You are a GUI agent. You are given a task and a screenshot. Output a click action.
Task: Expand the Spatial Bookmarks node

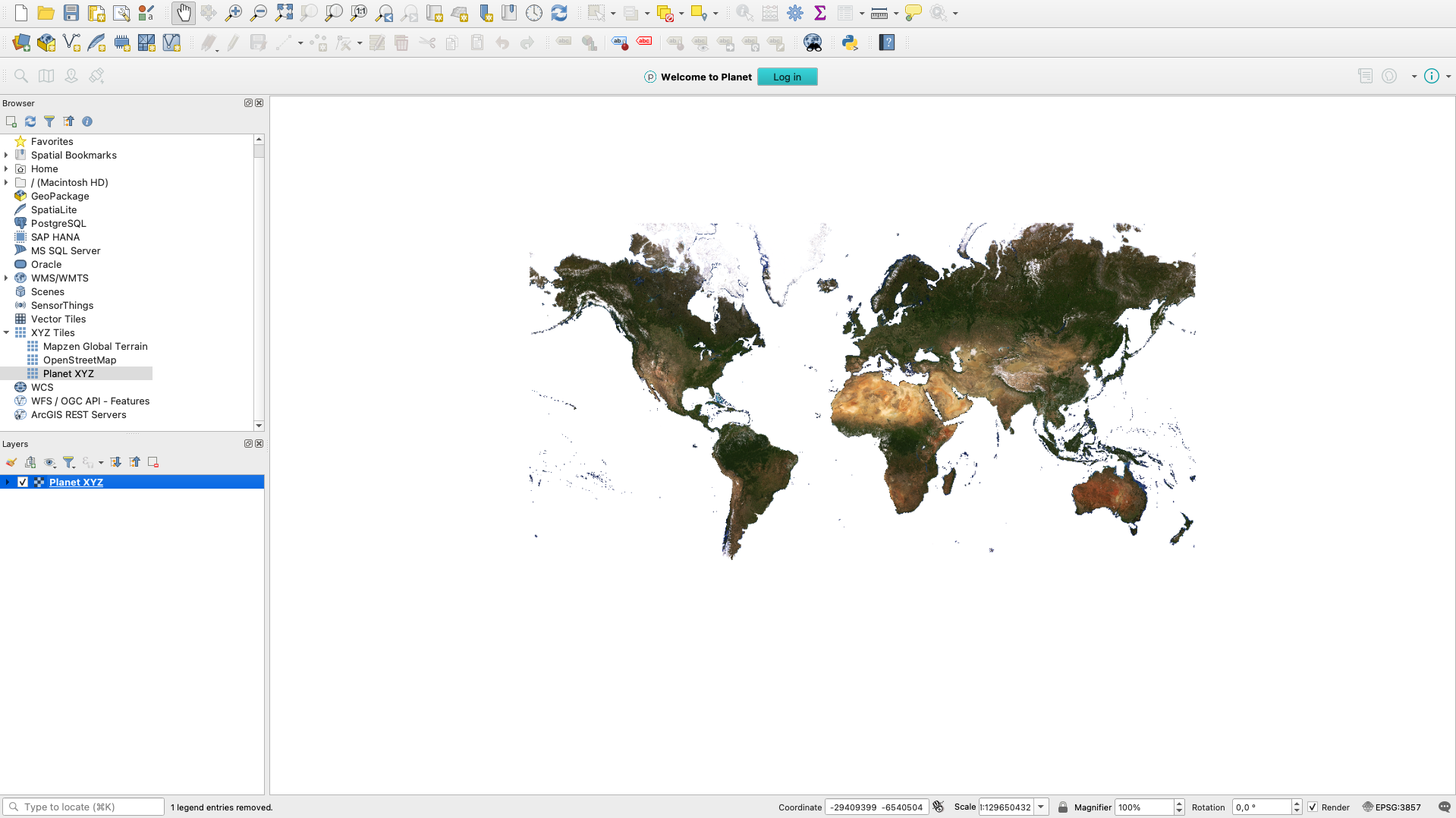click(6, 155)
